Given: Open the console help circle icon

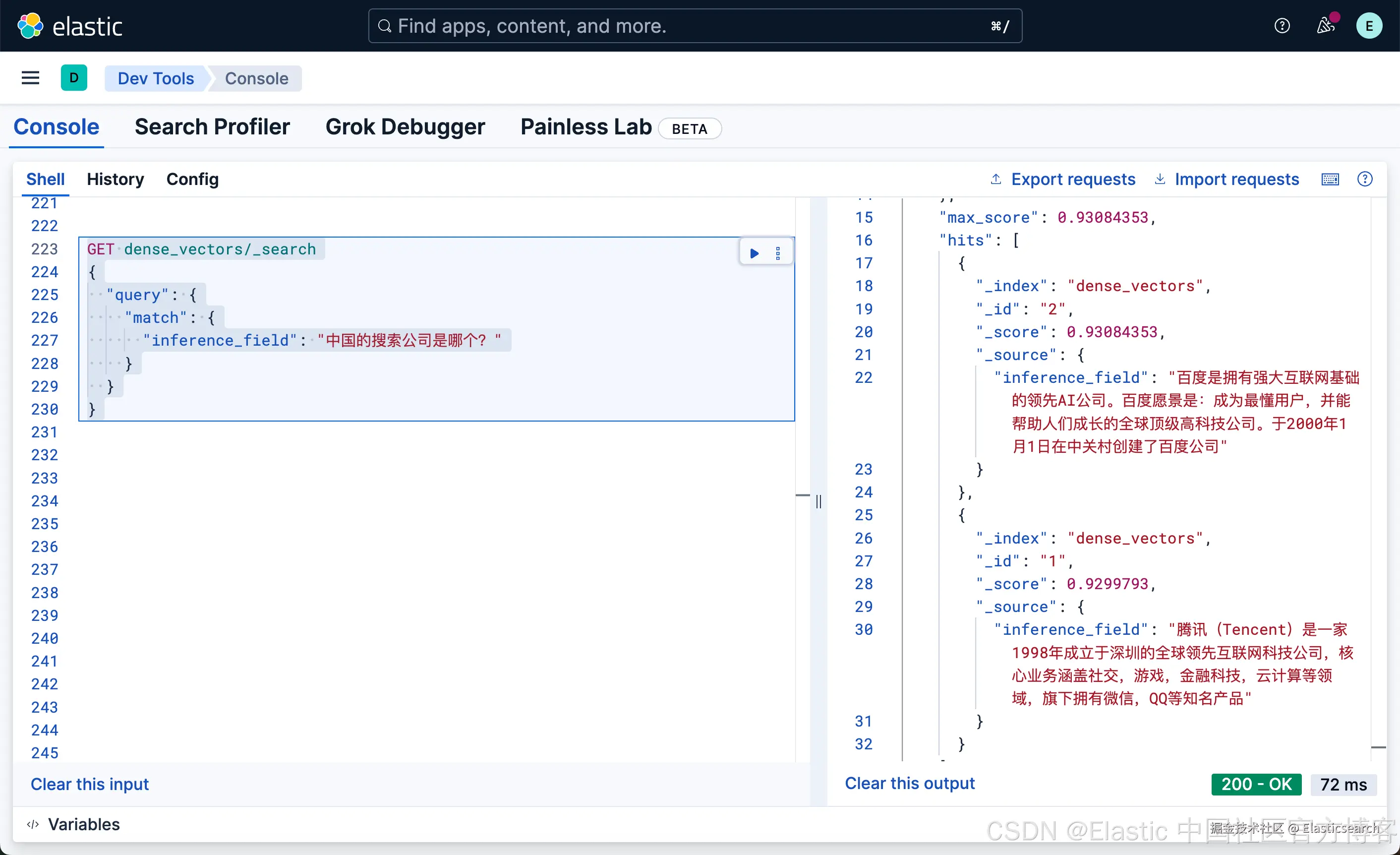Looking at the screenshot, I should 1364,179.
